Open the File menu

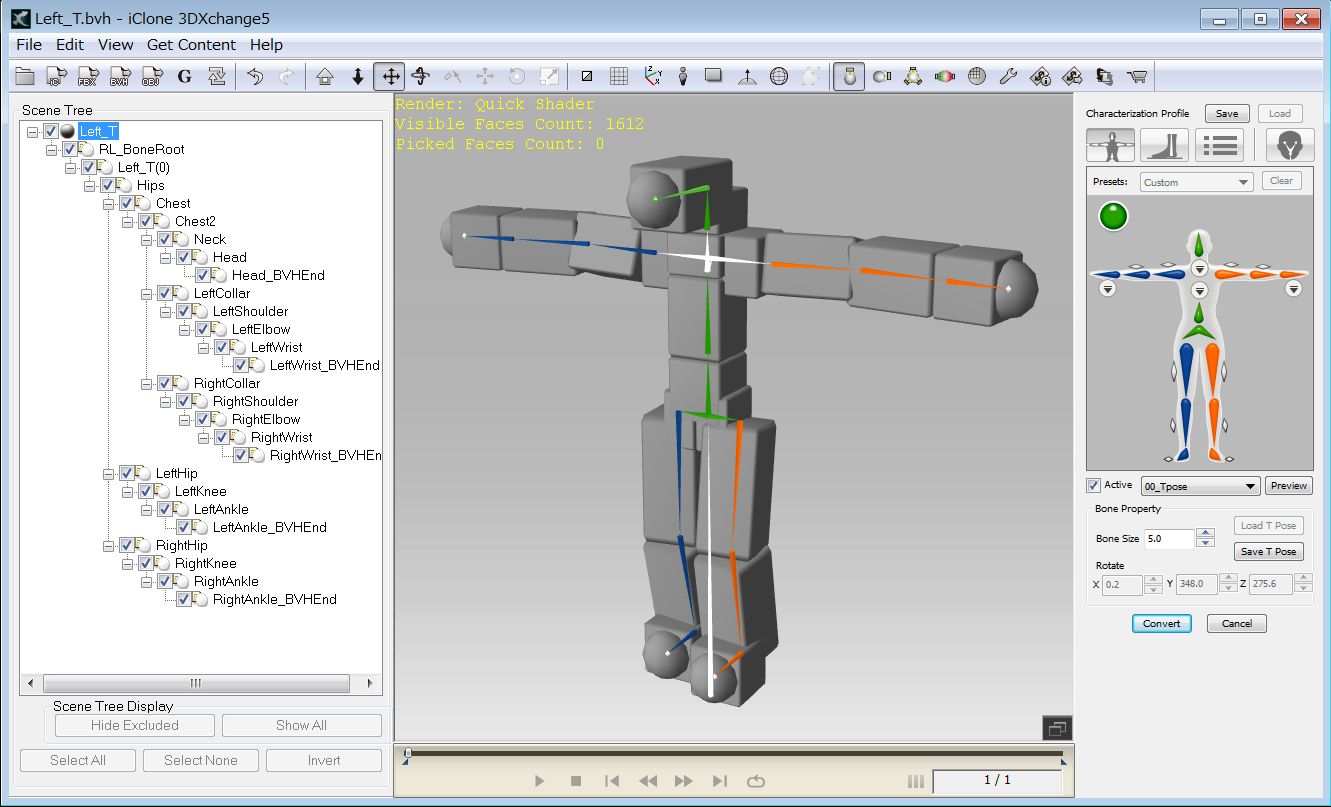tap(29, 45)
